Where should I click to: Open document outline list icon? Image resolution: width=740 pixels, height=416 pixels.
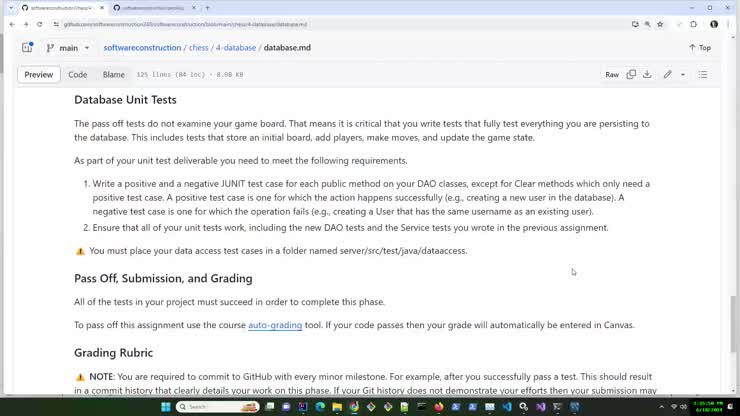coord(703,75)
